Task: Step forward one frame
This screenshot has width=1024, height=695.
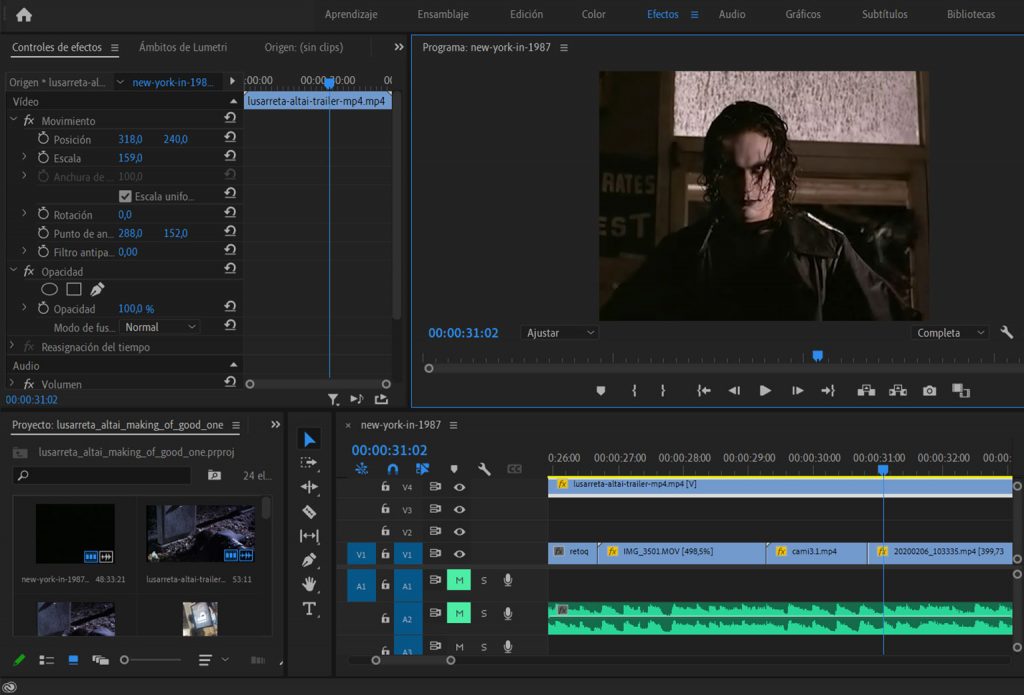Action: [x=797, y=391]
